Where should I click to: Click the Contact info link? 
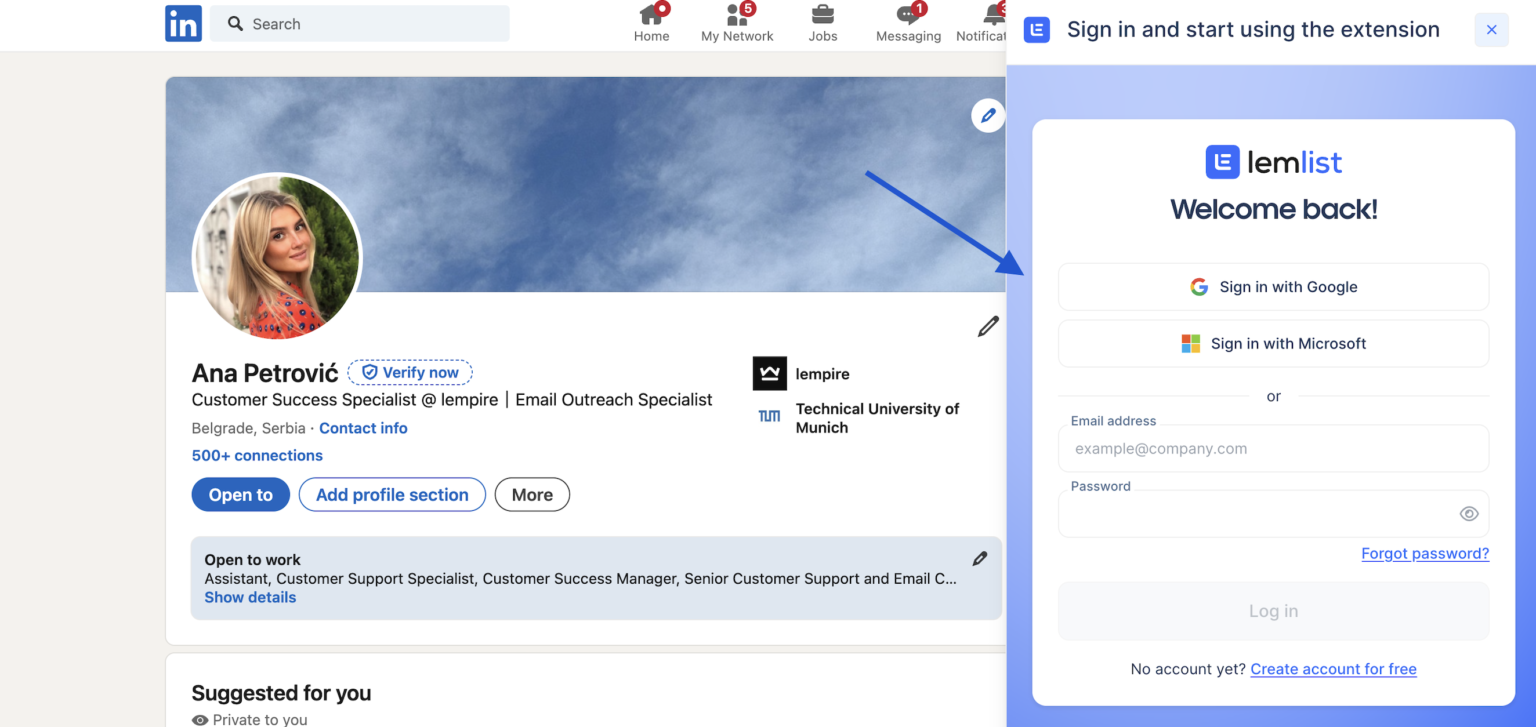362,428
